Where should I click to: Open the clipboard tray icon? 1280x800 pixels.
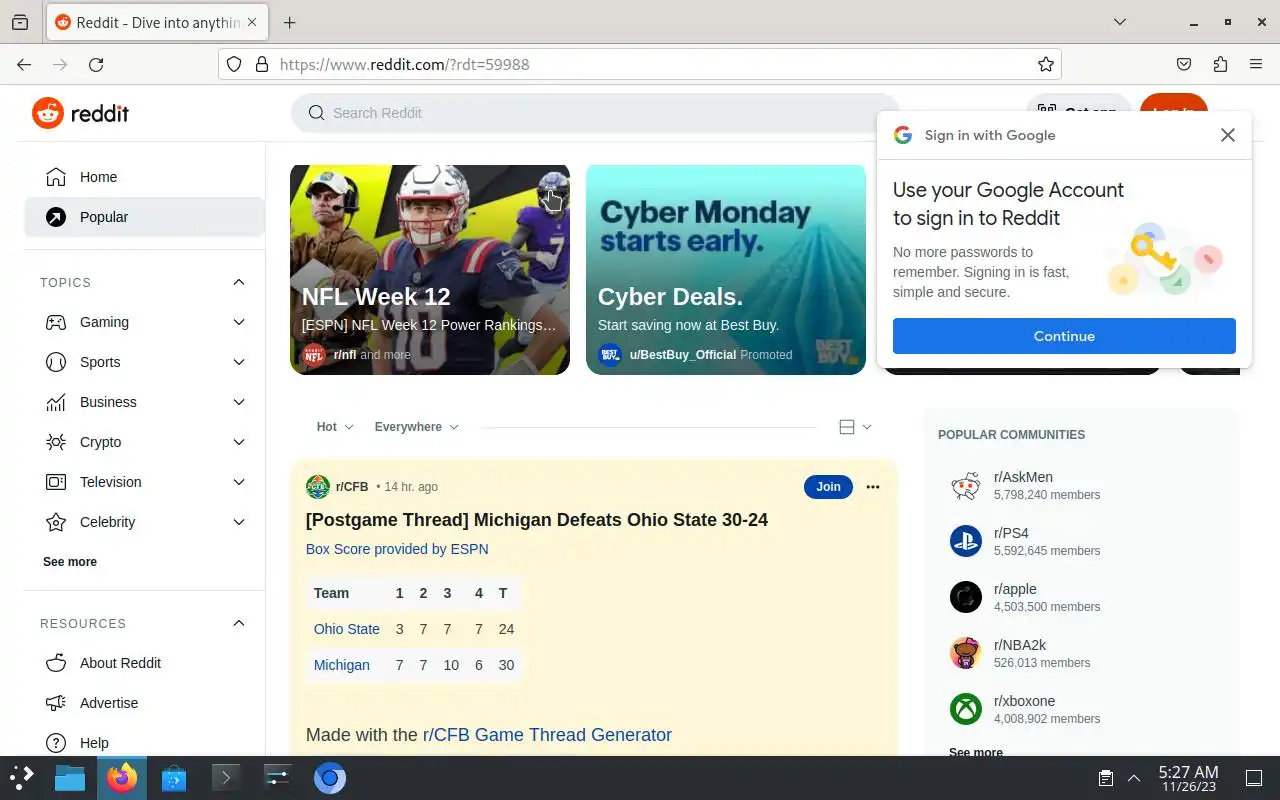click(1106, 778)
